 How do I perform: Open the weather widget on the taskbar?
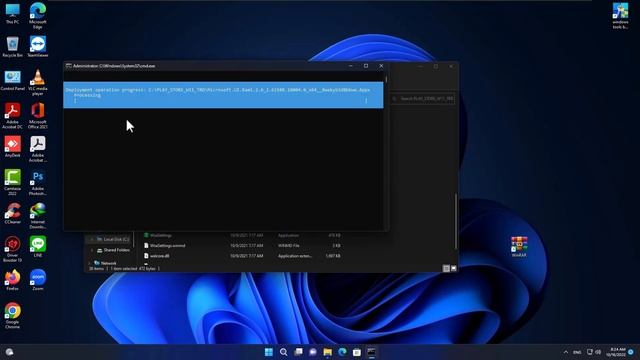(x=9, y=352)
